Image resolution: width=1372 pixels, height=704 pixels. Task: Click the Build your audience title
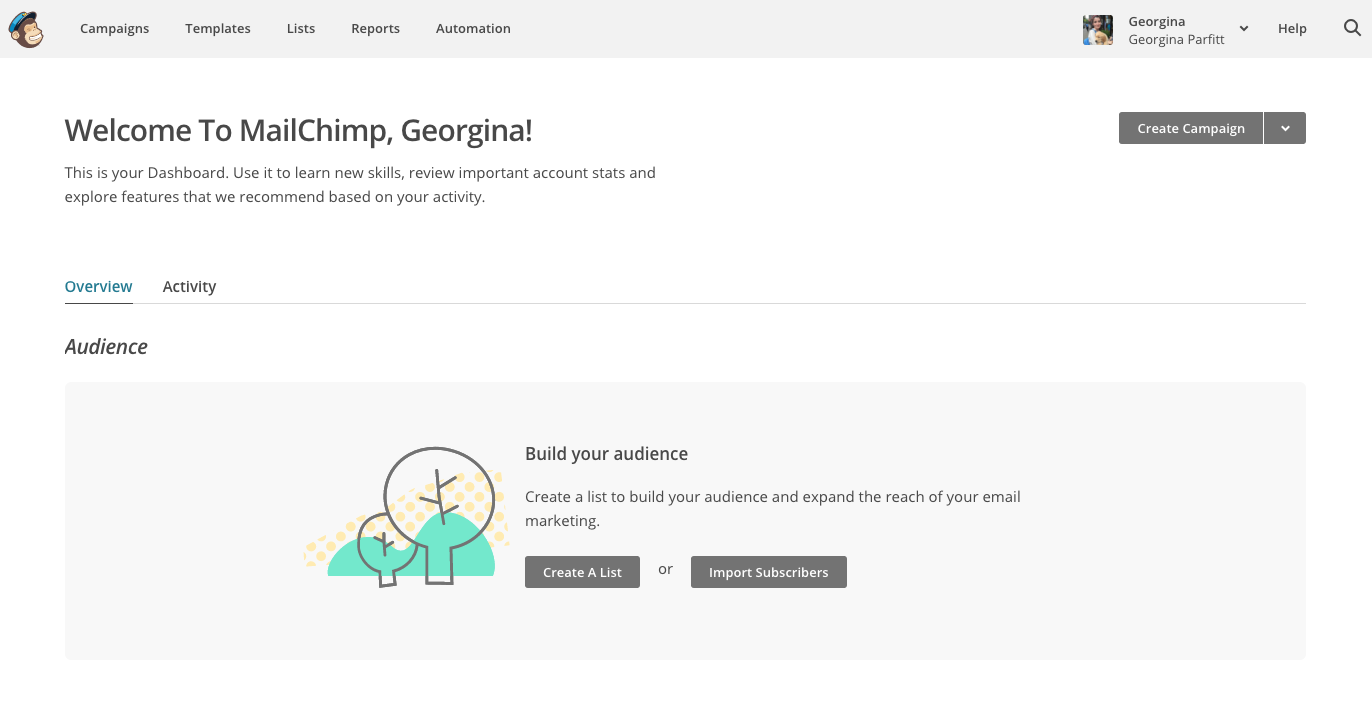[x=606, y=454]
